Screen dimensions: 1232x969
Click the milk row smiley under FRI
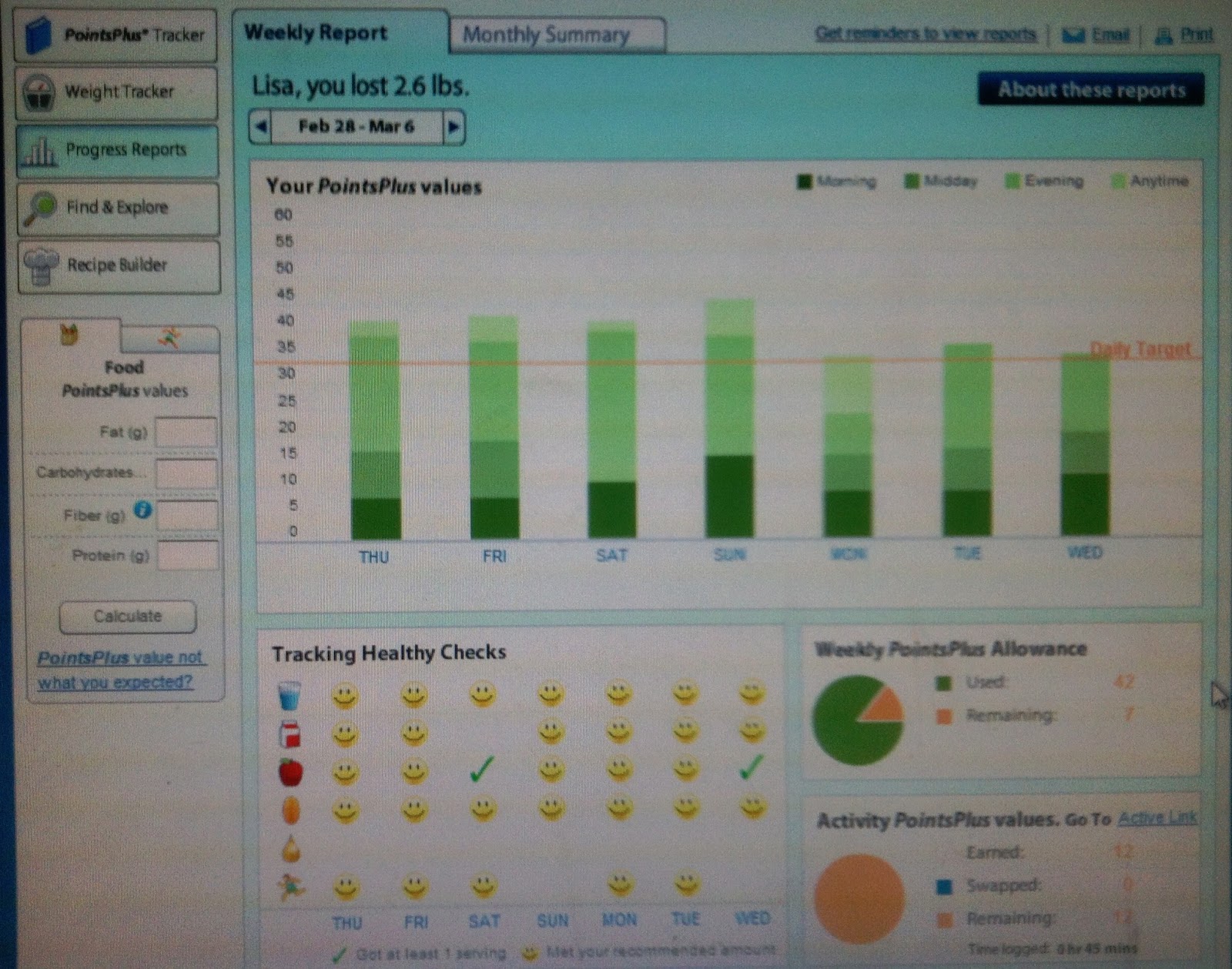pyautogui.click(x=414, y=733)
